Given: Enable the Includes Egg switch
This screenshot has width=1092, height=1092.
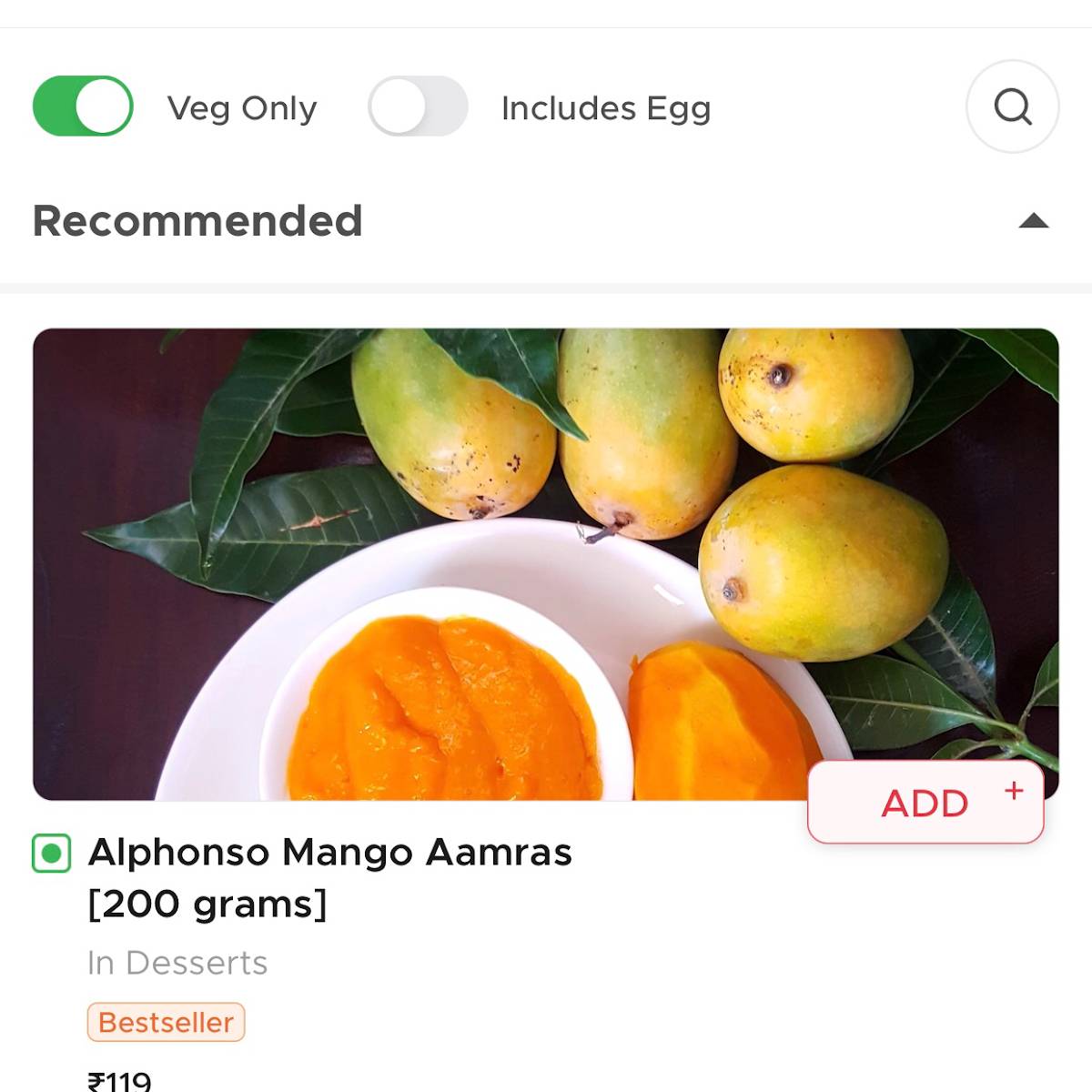Looking at the screenshot, I should (418, 106).
